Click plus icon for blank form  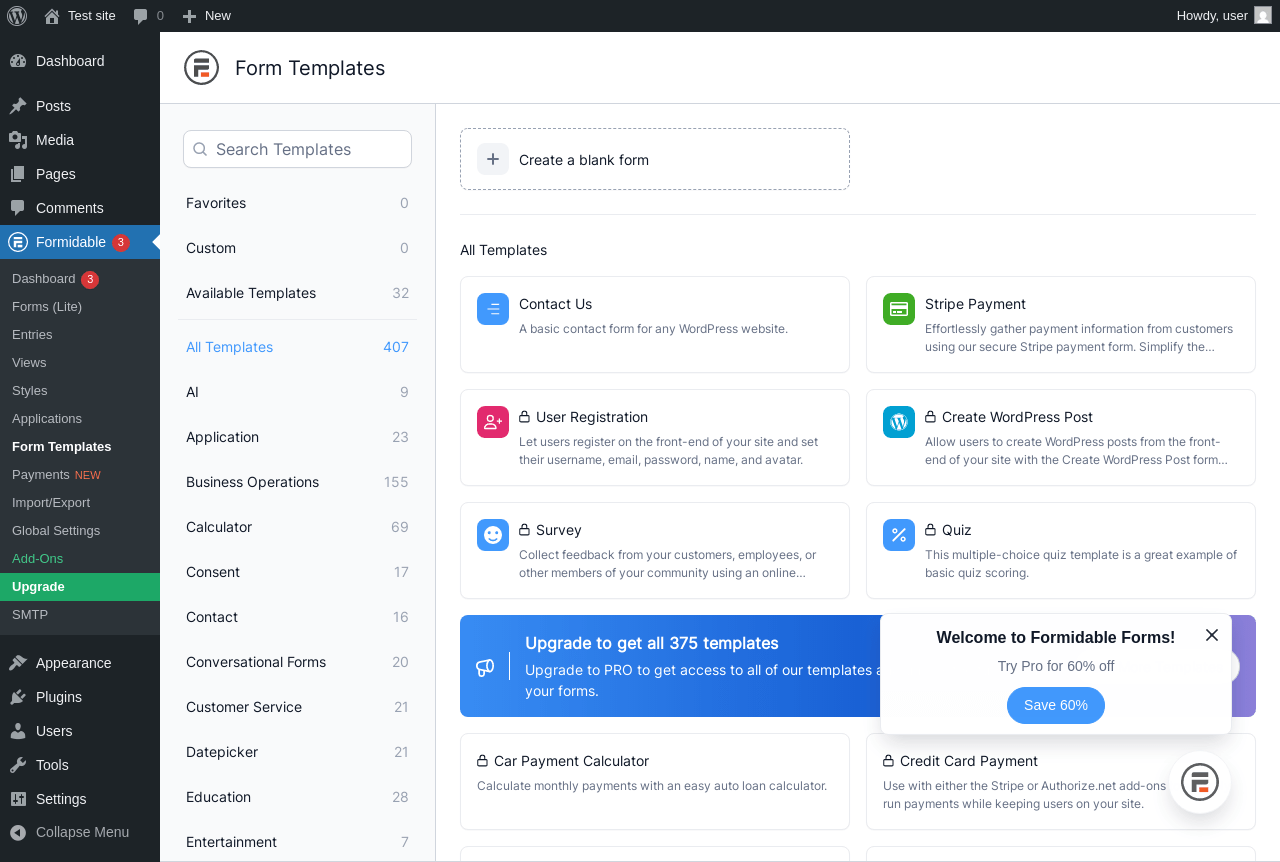point(493,159)
